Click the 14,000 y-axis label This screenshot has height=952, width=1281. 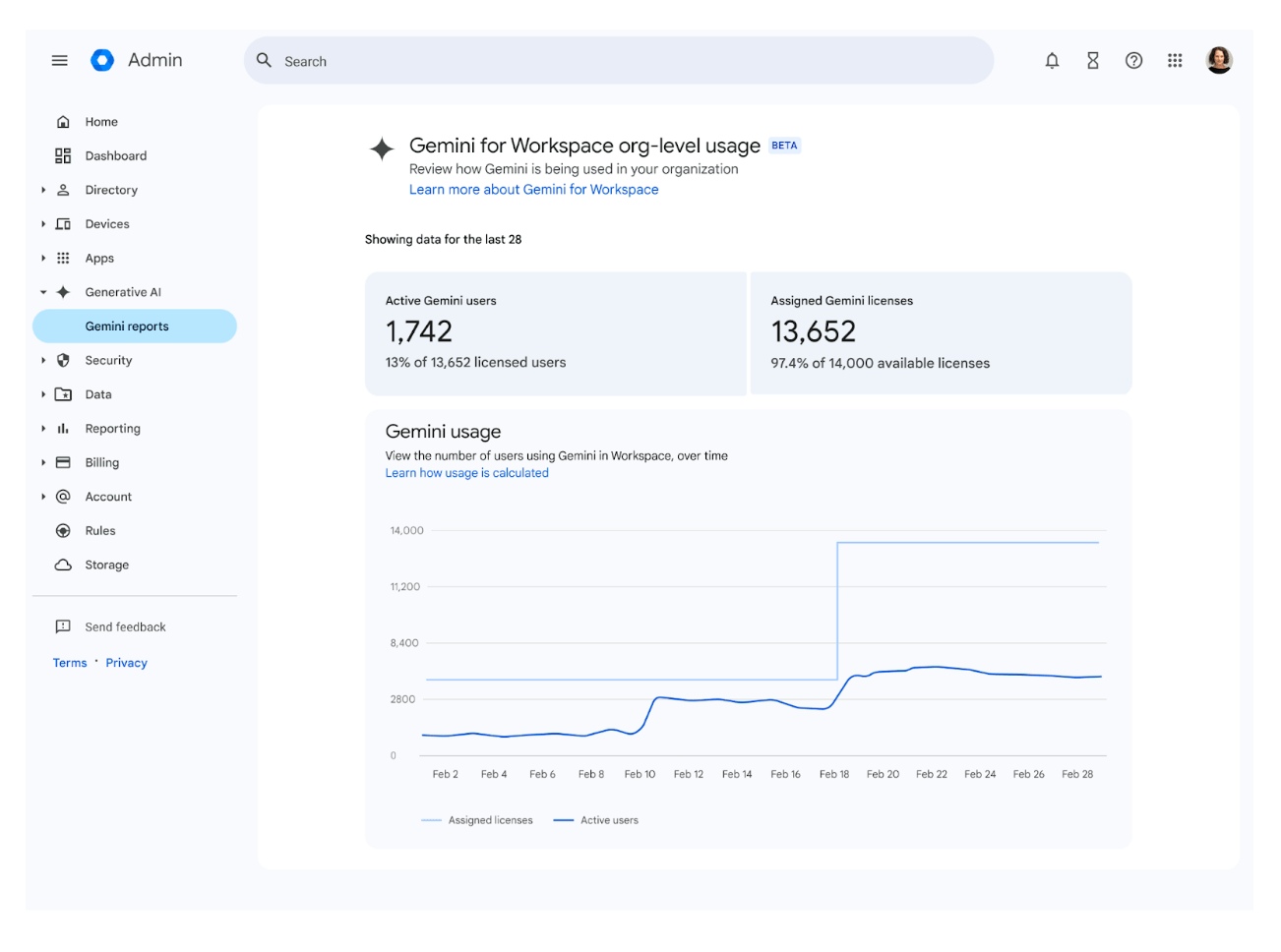point(406,530)
